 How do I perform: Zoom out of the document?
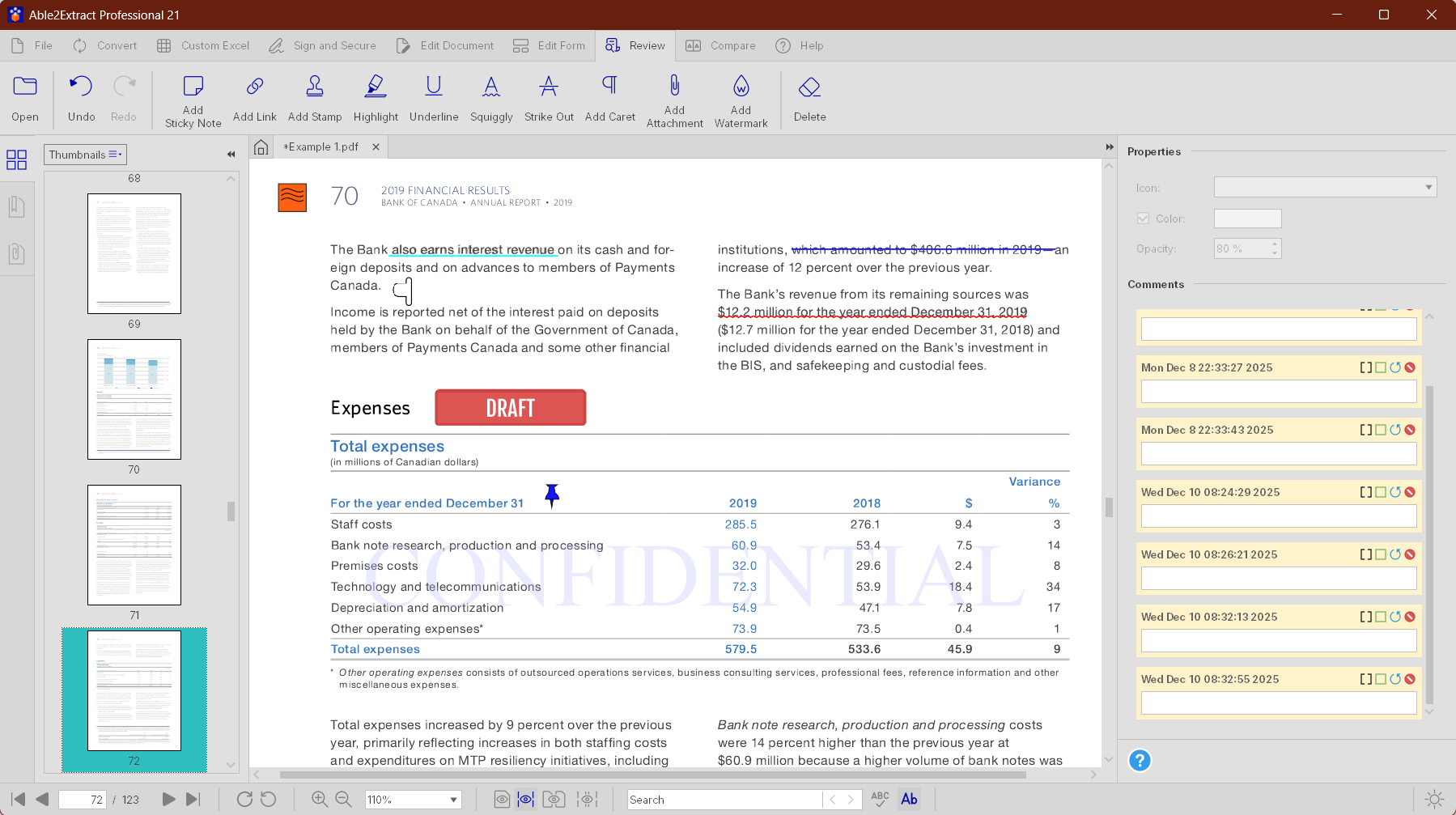click(343, 800)
